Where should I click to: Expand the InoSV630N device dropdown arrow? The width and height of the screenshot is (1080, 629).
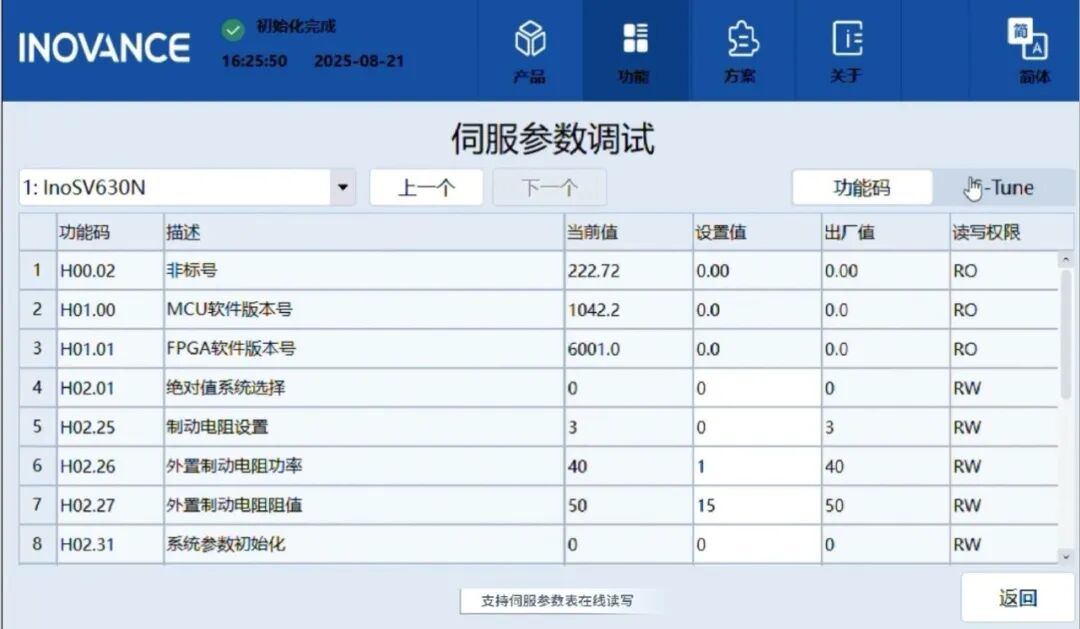point(343,187)
